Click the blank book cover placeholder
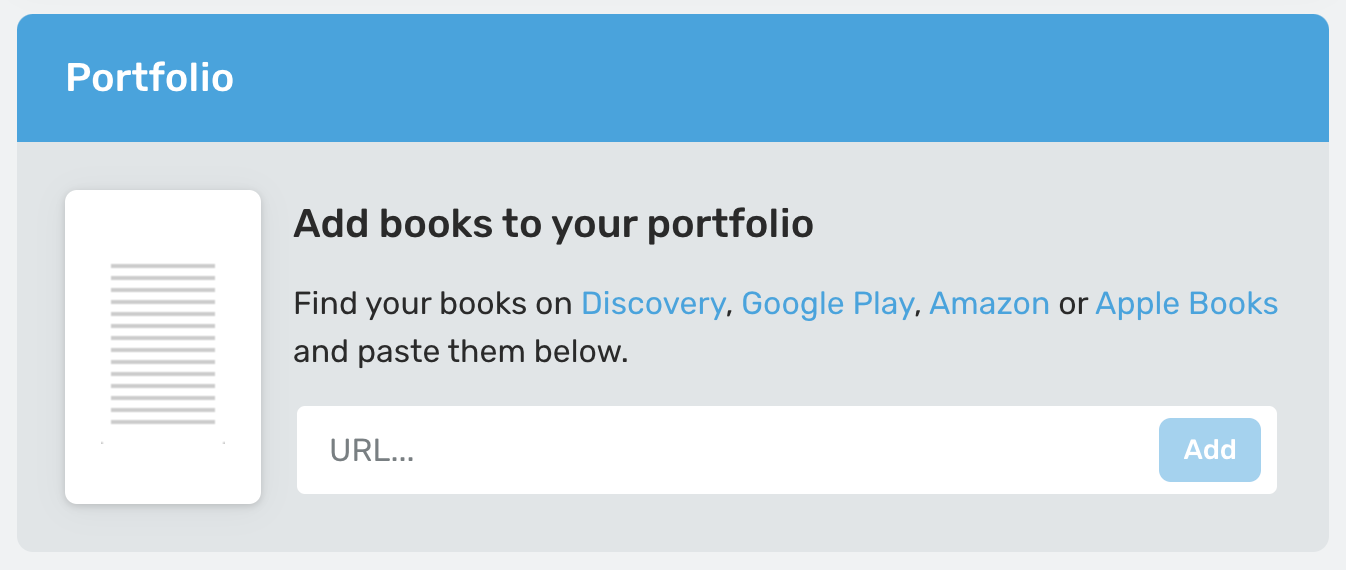Viewport: 1346px width, 570px height. click(163, 346)
